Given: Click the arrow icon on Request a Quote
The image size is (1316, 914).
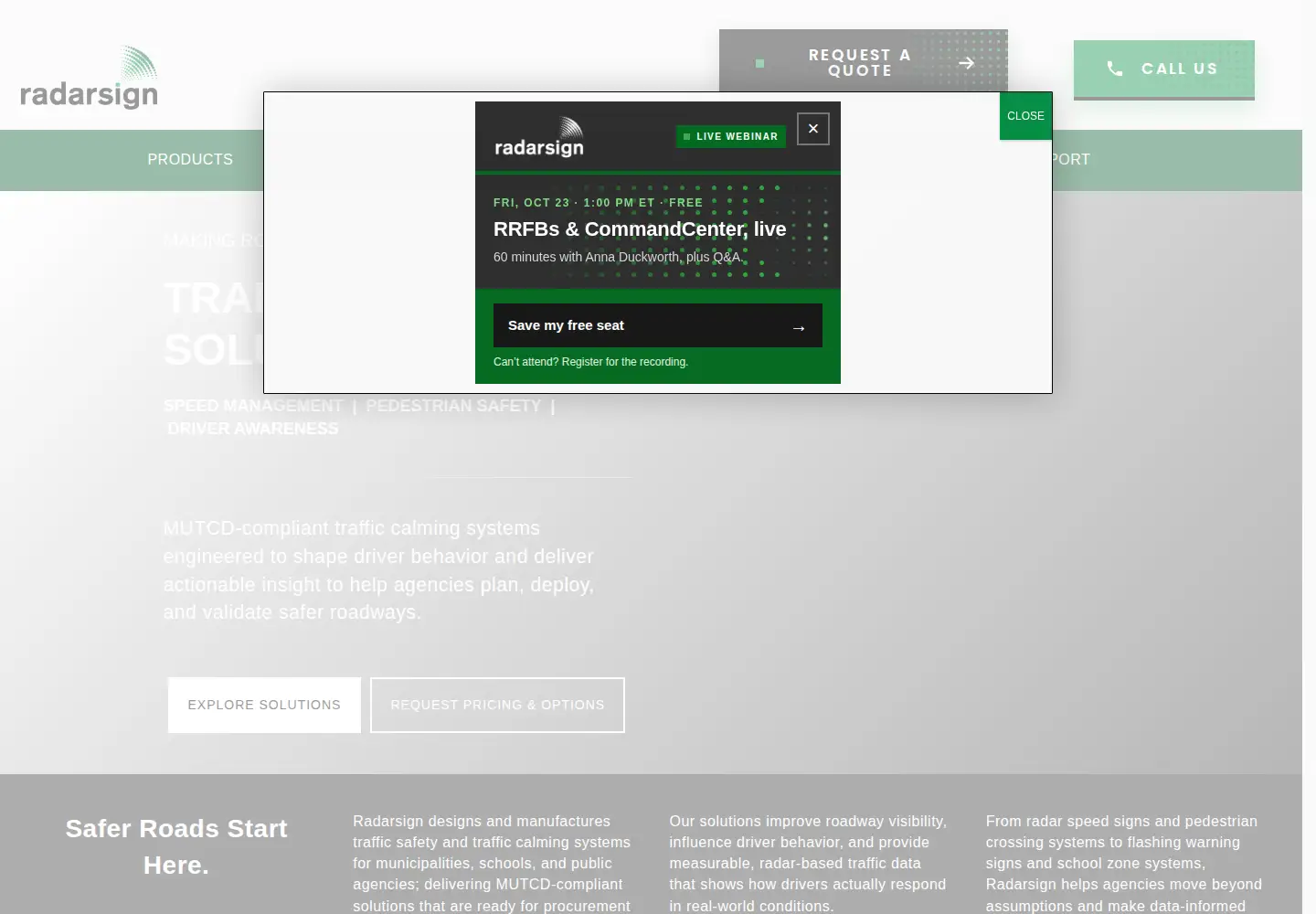Looking at the screenshot, I should (966, 63).
